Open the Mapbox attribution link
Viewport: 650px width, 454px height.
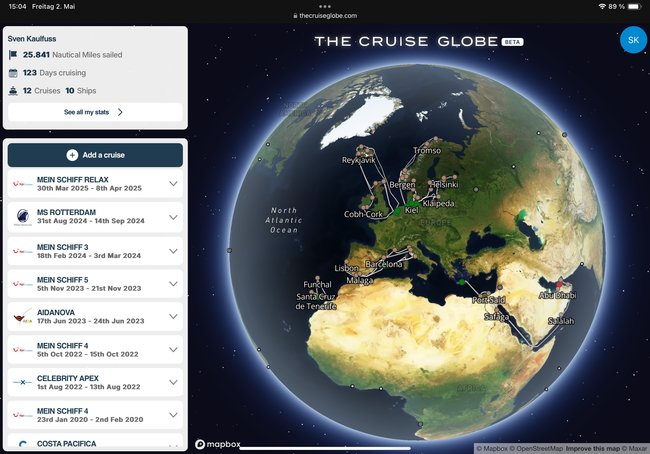[492, 448]
